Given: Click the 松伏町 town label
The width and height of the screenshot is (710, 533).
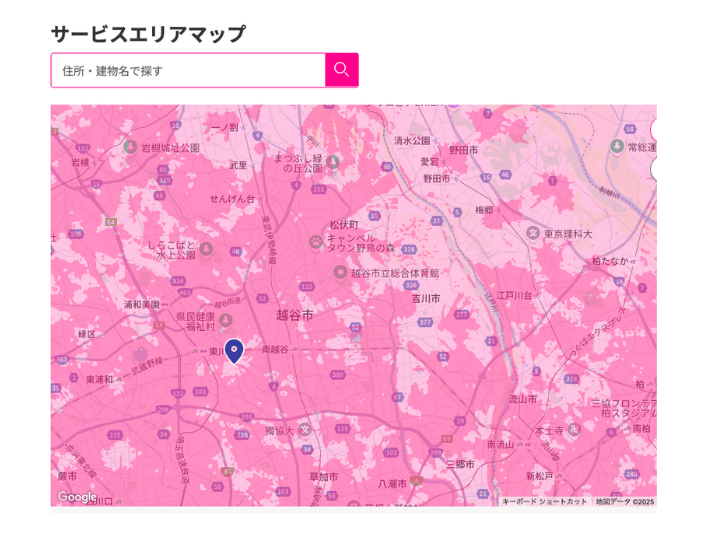Looking at the screenshot, I should pyautogui.click(x=344, y=225).
